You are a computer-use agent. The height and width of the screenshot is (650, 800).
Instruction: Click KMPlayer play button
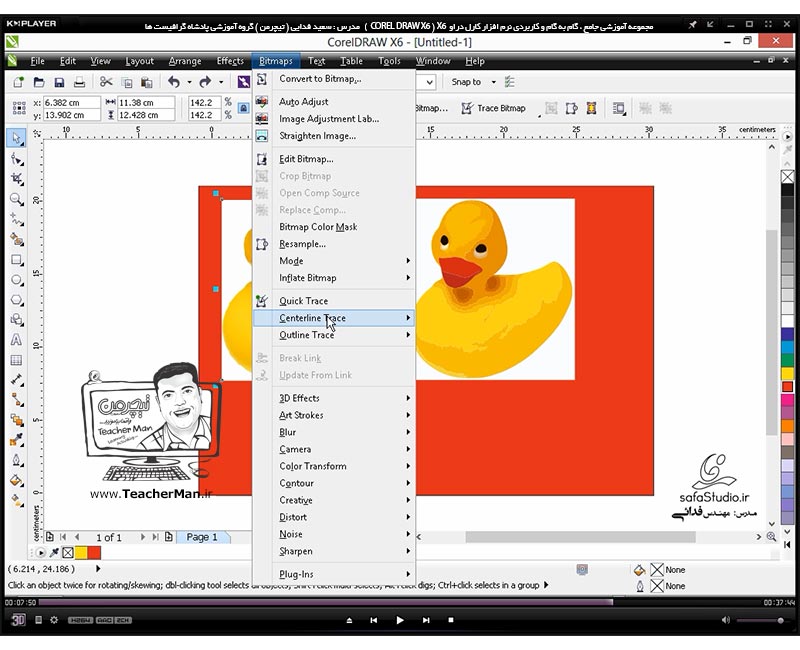pyautogui.click(x=399, y=620)
